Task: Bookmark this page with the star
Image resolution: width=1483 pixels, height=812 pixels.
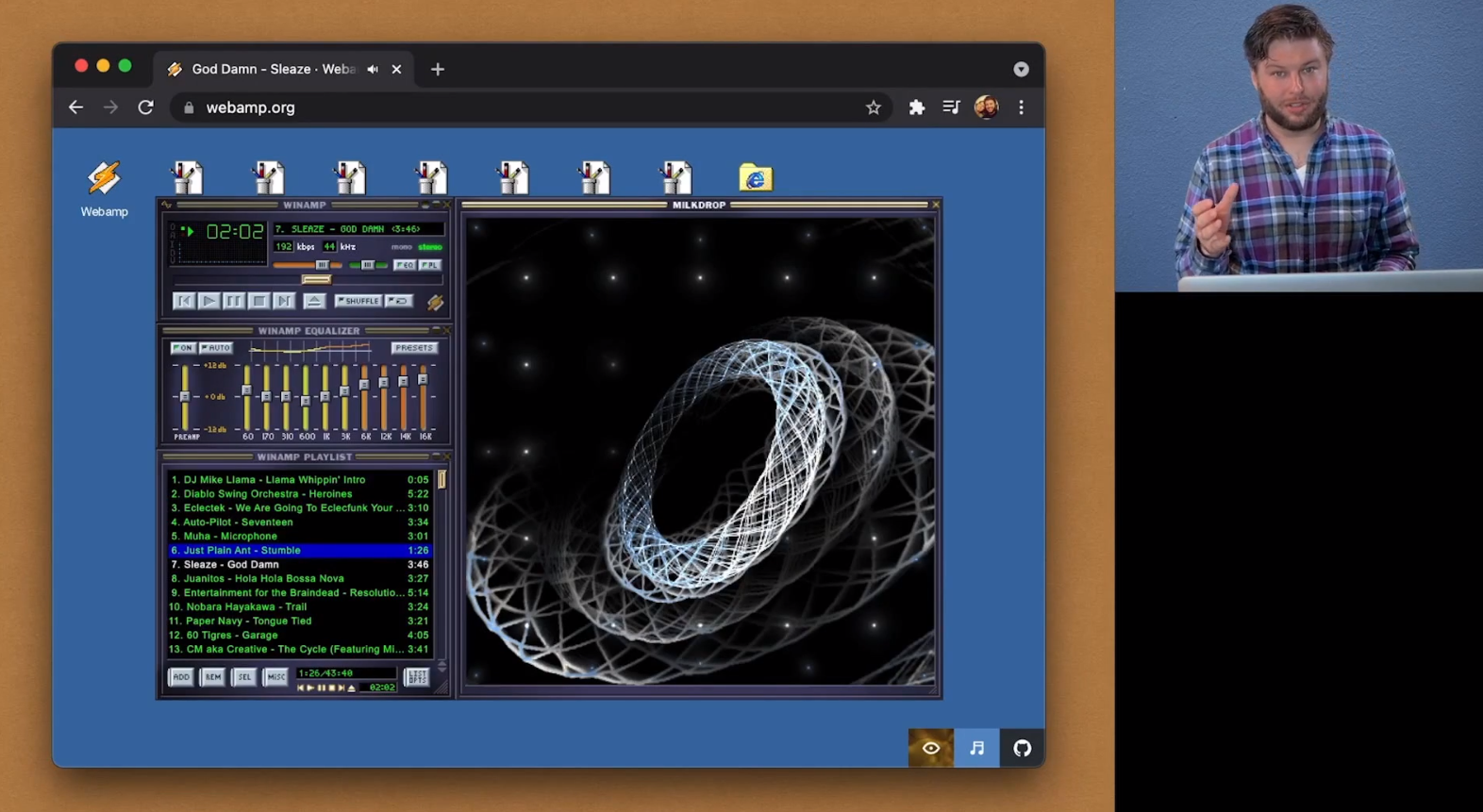Action: coord(874,108)
